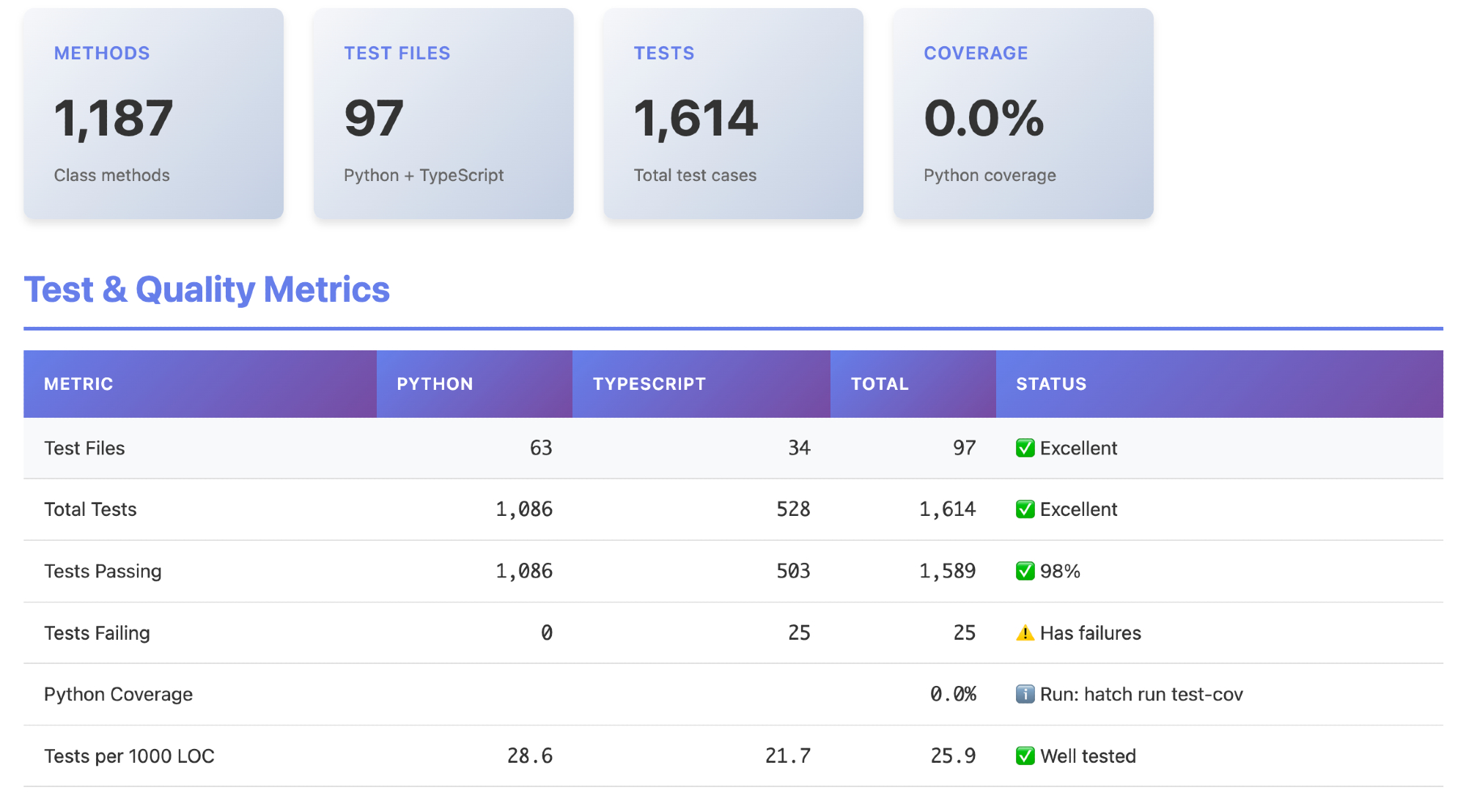Click the 'Run: hatch run test-cov' text
The width and height of the screenshot is (1466, 812).
click(1141, 694)
